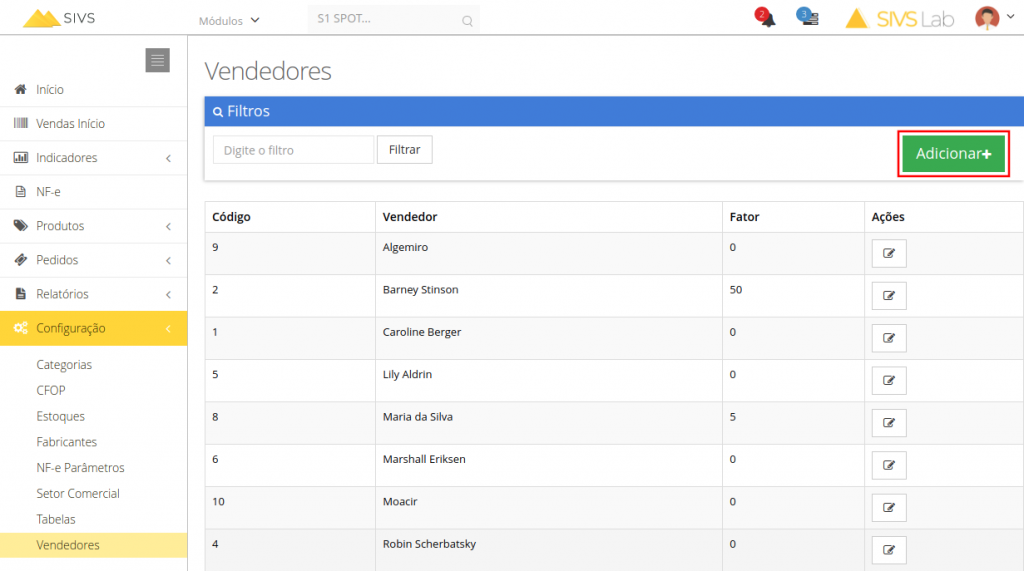
Task: Click the user avatar in top bar
Action: pyautogui.click(x=987, y=18)
